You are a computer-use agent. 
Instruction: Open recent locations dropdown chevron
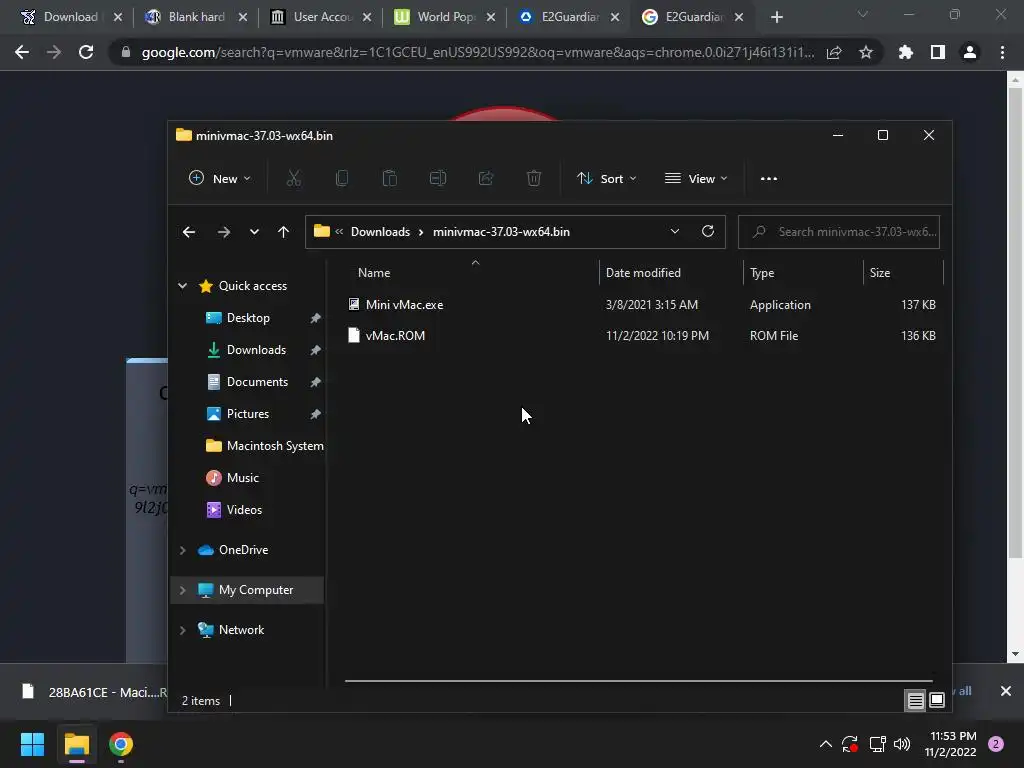(x=254, y=232)
